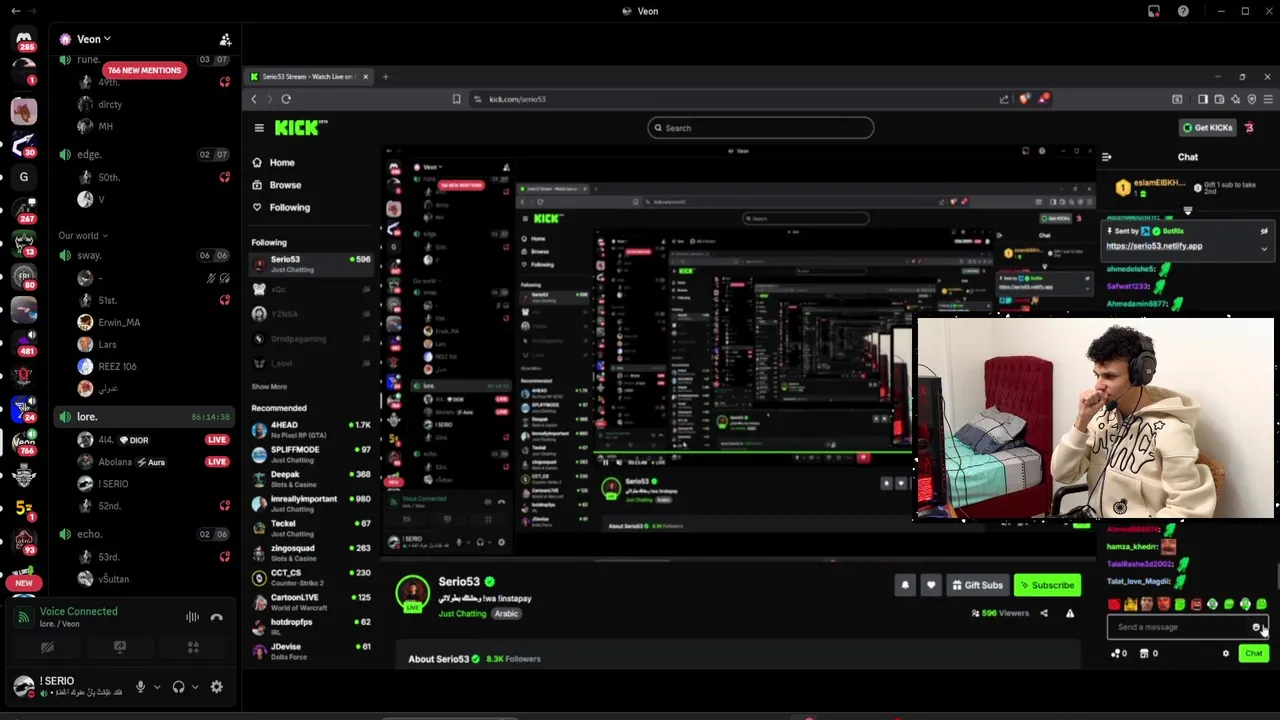Collapse the Kick chat panel
This screenshot has width=1280, height=720.
coord(1106,157)
